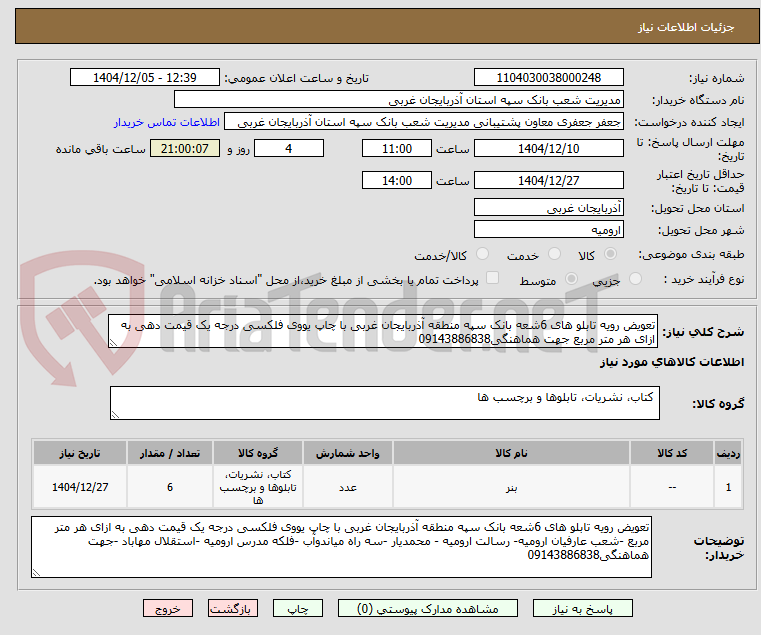Screen dimensions: 761x635
Task: Click the price validity date 1404/12/27 field
Action: (x=548, y=181)
